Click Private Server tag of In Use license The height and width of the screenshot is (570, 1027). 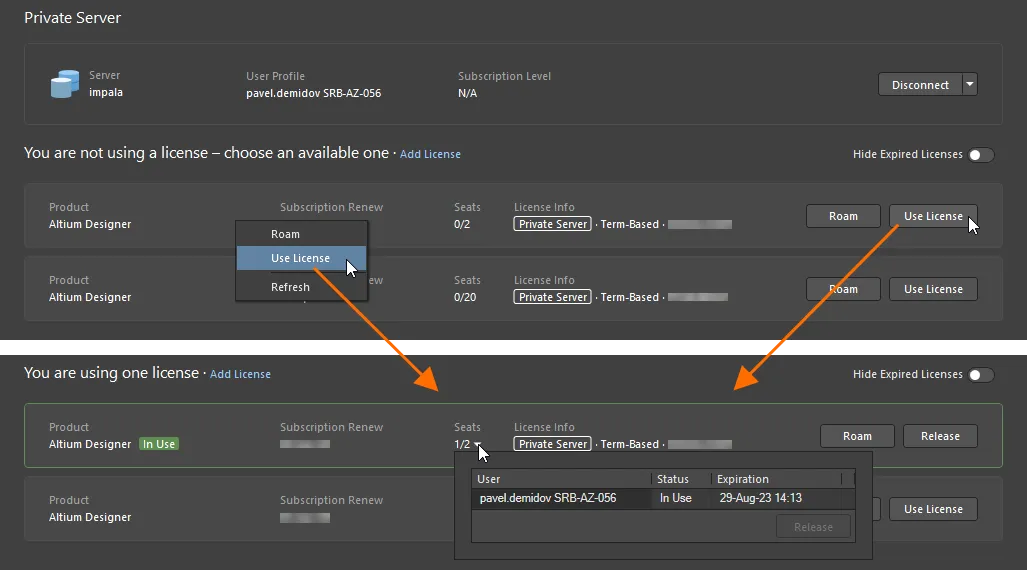pos(553,444)
